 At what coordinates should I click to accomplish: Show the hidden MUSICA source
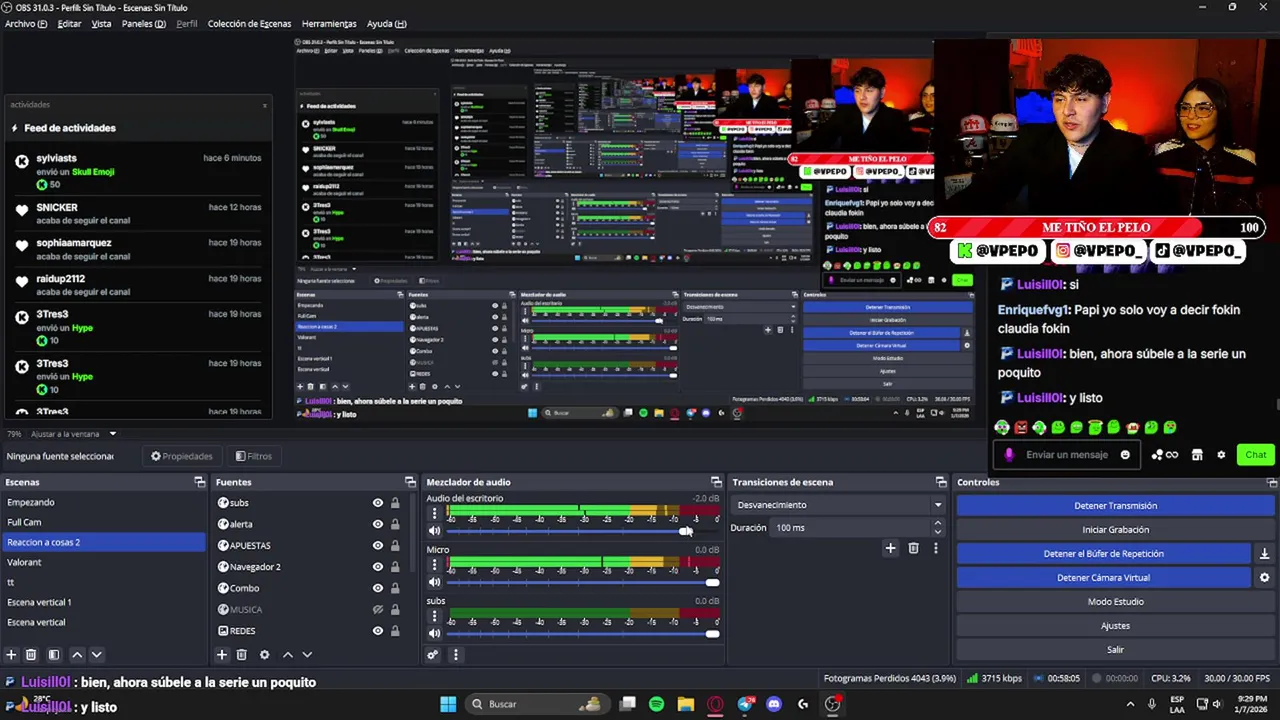point(378,610)
